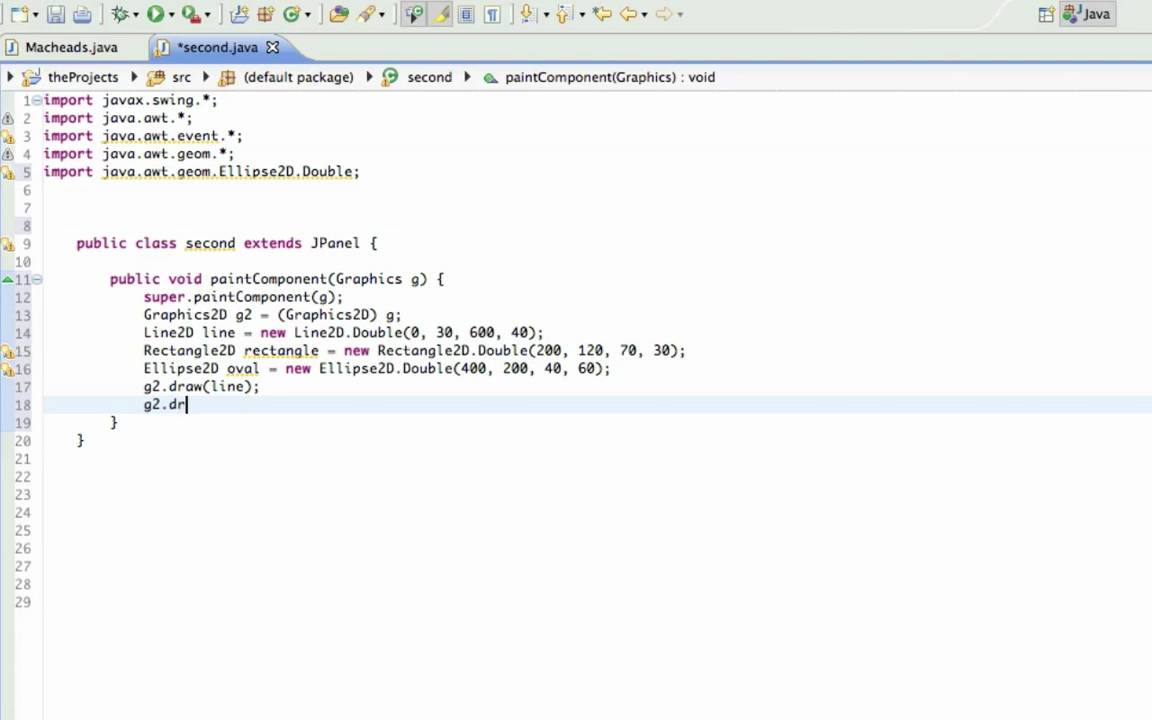Click the g2.draw(line); statement
The width and height of the screenshot is (1152, 720).
tap(201, 386)
